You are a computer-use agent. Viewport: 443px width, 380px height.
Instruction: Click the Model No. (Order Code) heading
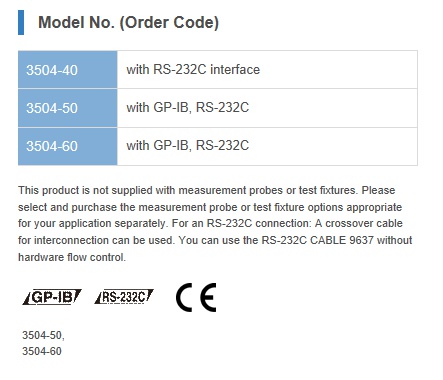click(x=129, y=23)
